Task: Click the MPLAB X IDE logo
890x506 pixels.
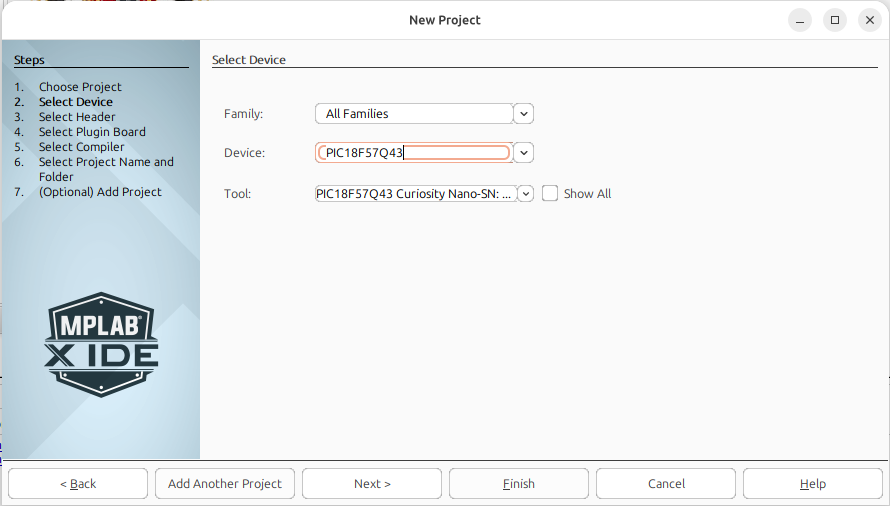Action: [101, 345]
